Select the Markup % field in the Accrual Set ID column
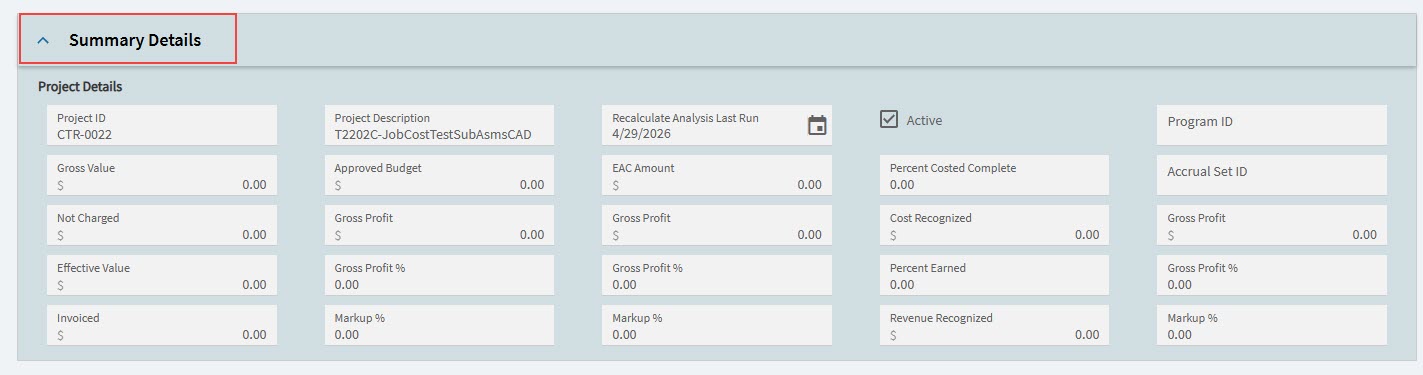 [x=1271, y=325]
